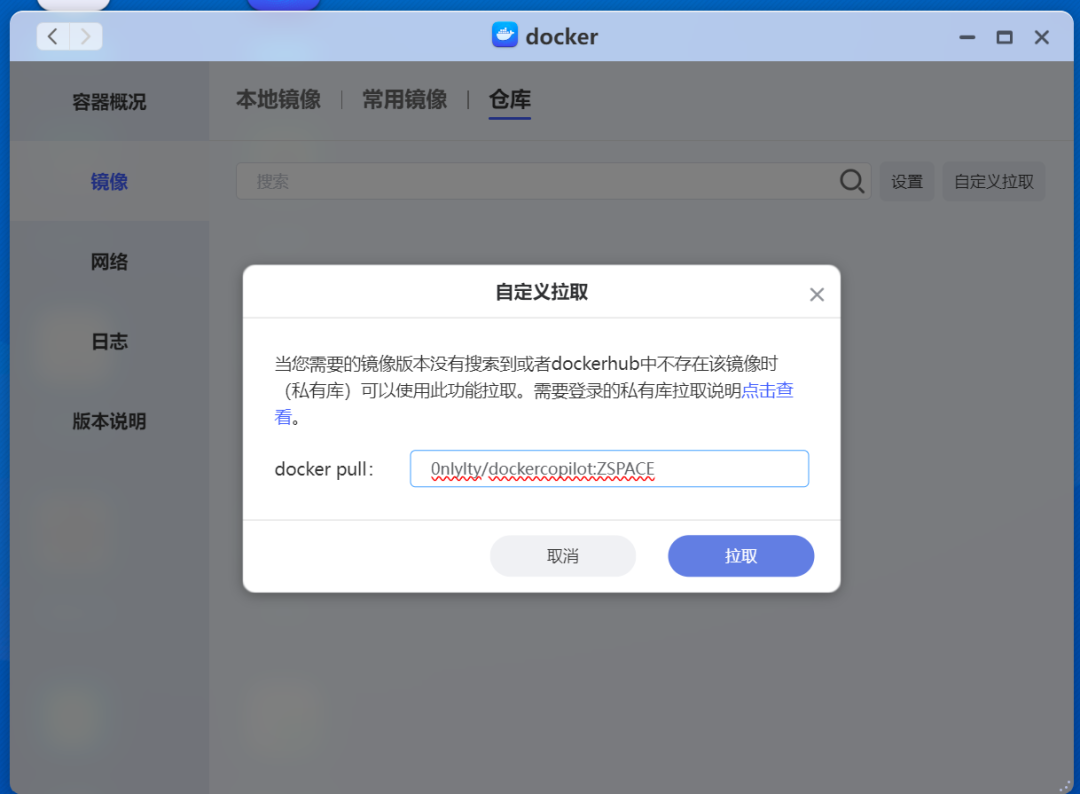Click the 自定义拉取 button beside 设置
Screen dimensions: 1080x794
(x=993, y=181)
